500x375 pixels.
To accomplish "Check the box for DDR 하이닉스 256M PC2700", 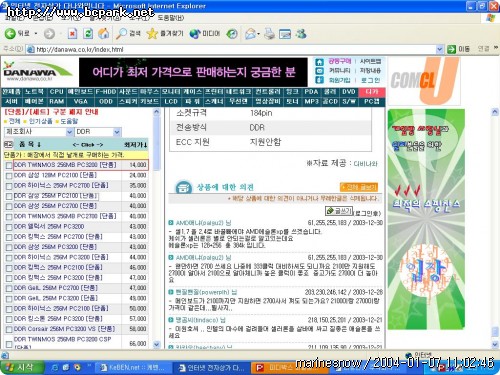I will click(9, 186).
